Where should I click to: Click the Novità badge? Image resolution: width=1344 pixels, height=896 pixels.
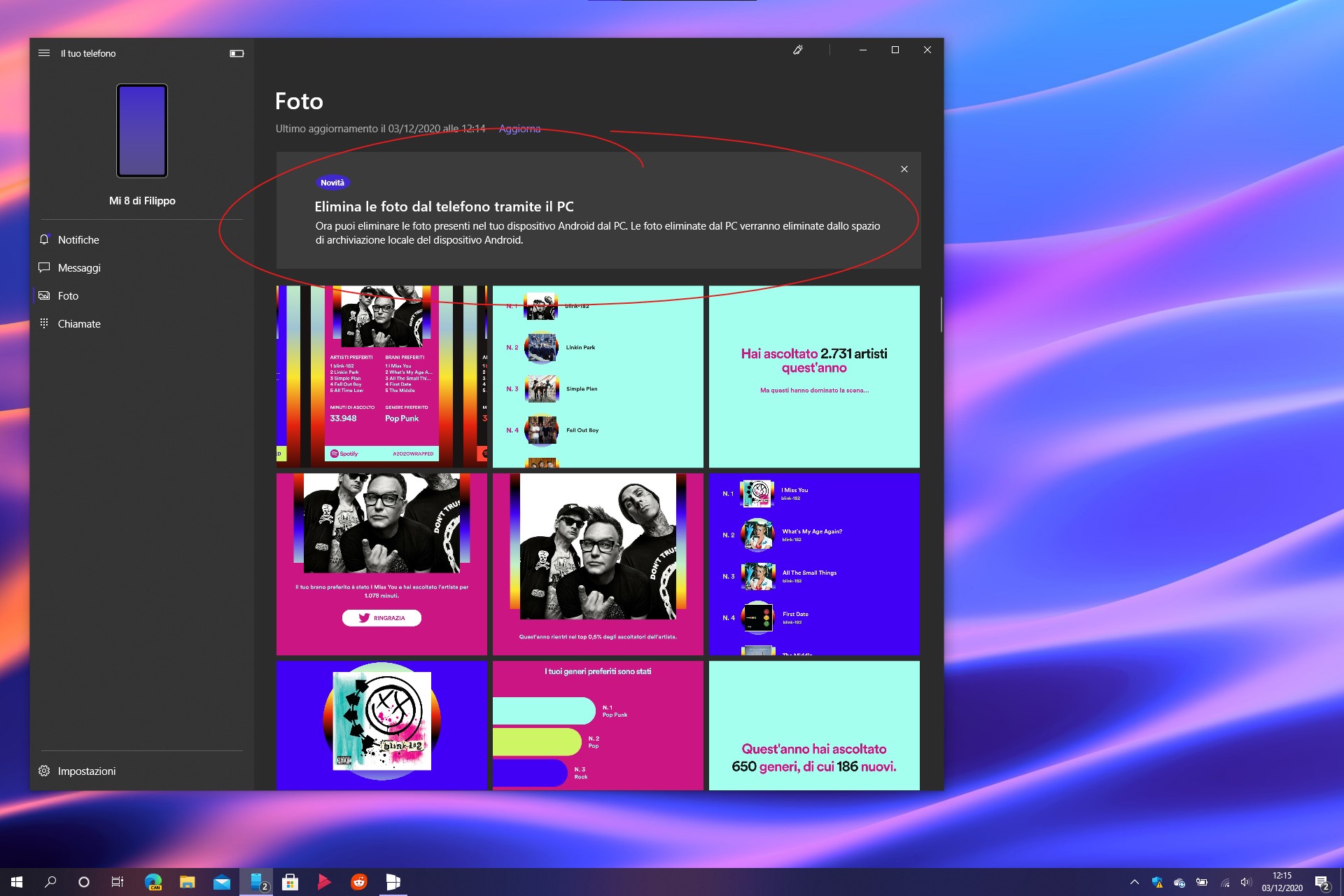pyautogui.click(x=332, y=183)
